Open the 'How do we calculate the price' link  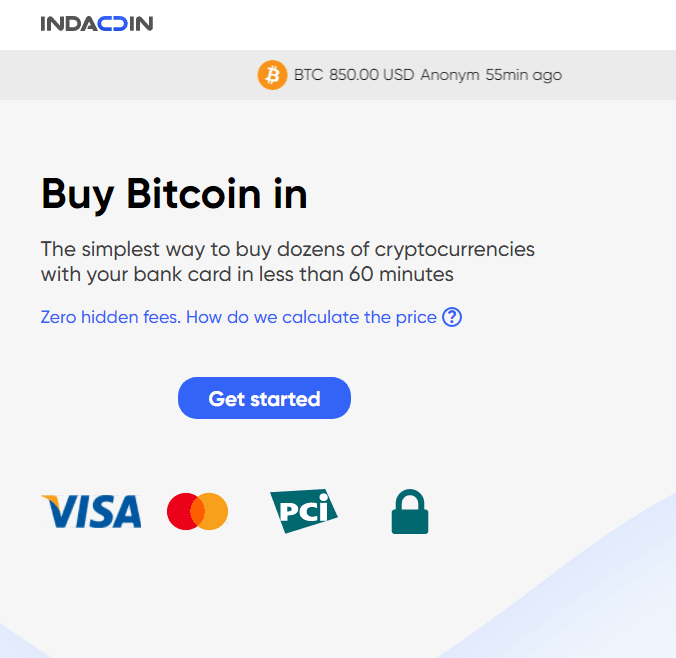click(x=311, y=317)
